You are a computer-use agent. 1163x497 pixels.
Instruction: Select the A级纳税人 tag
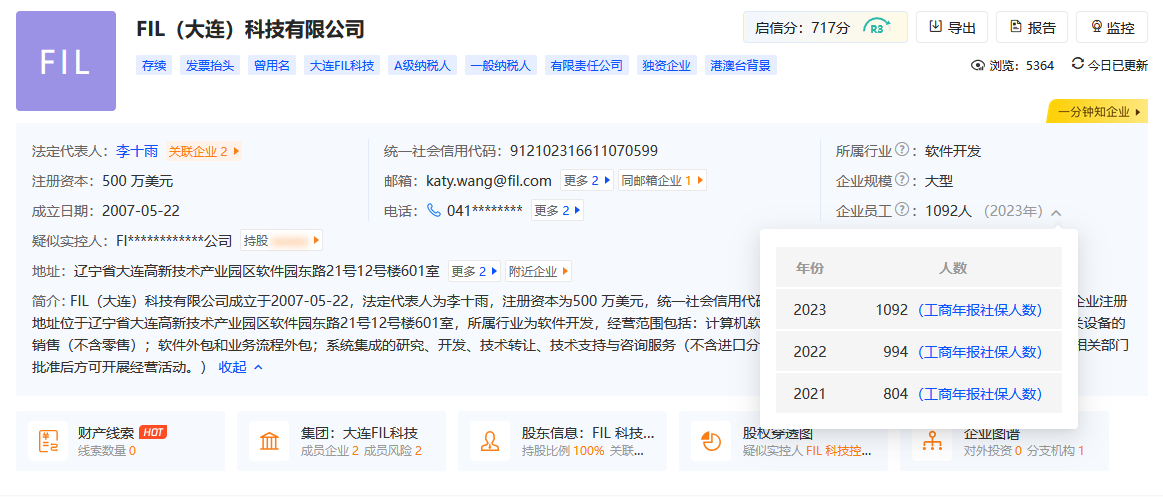tap(423, 65)
